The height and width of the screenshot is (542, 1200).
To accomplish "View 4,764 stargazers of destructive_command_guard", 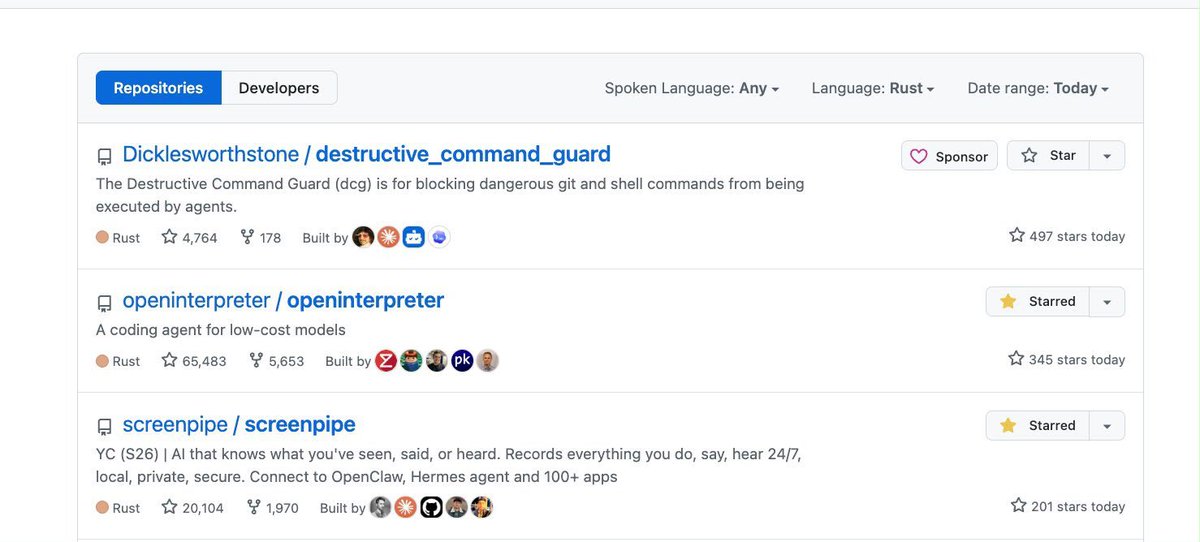I will [x=189, y=238].
